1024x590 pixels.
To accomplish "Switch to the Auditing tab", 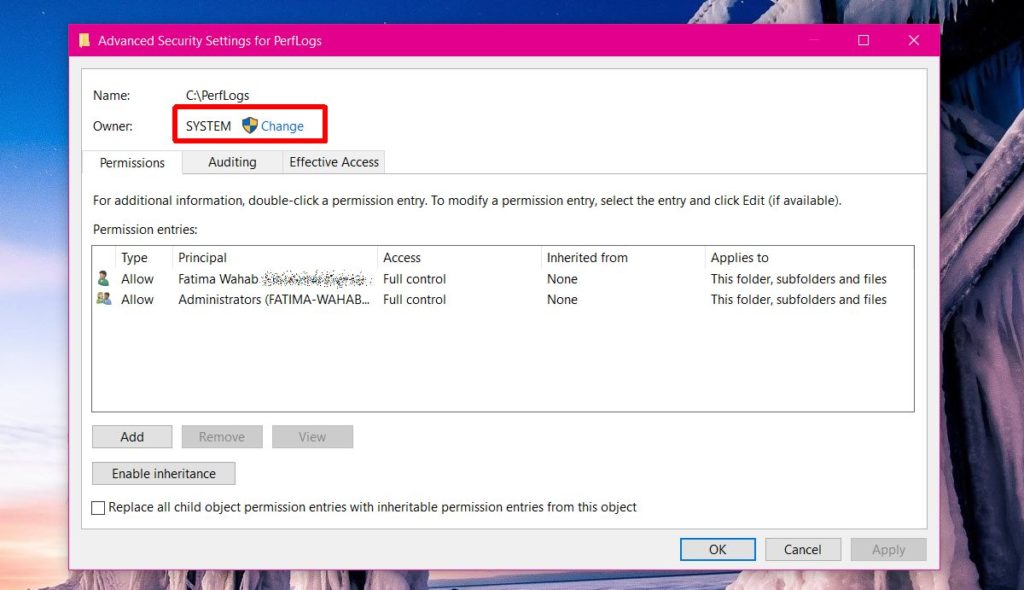I will (231, 162).
